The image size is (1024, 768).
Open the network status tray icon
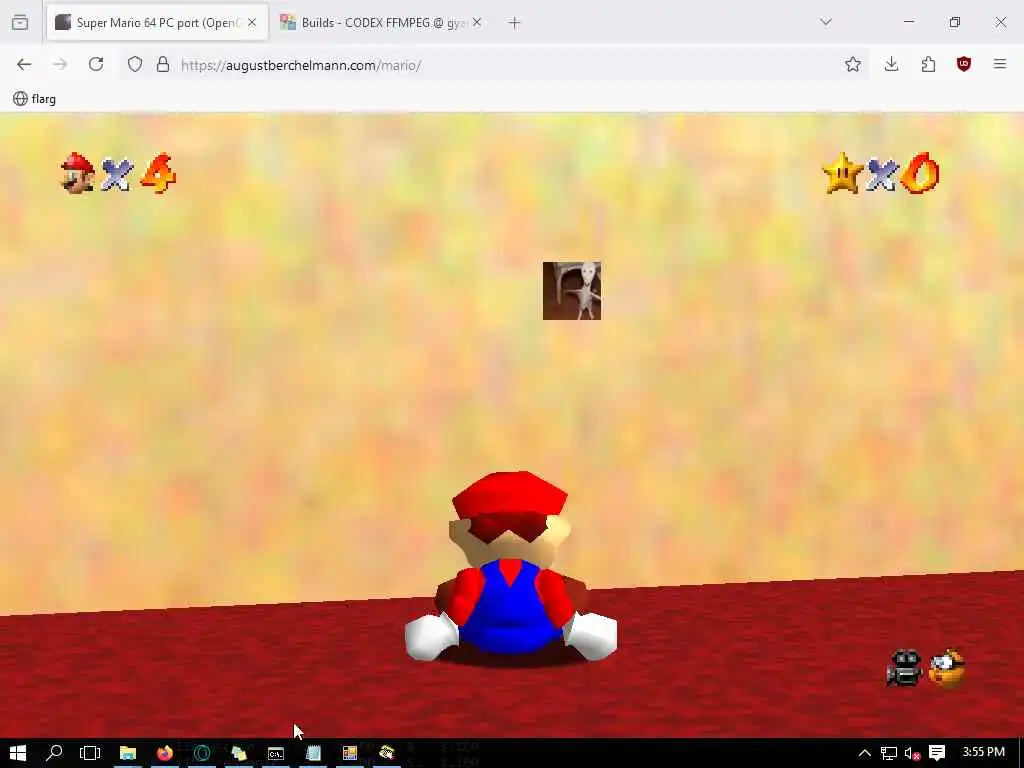(x=888, y=753)
